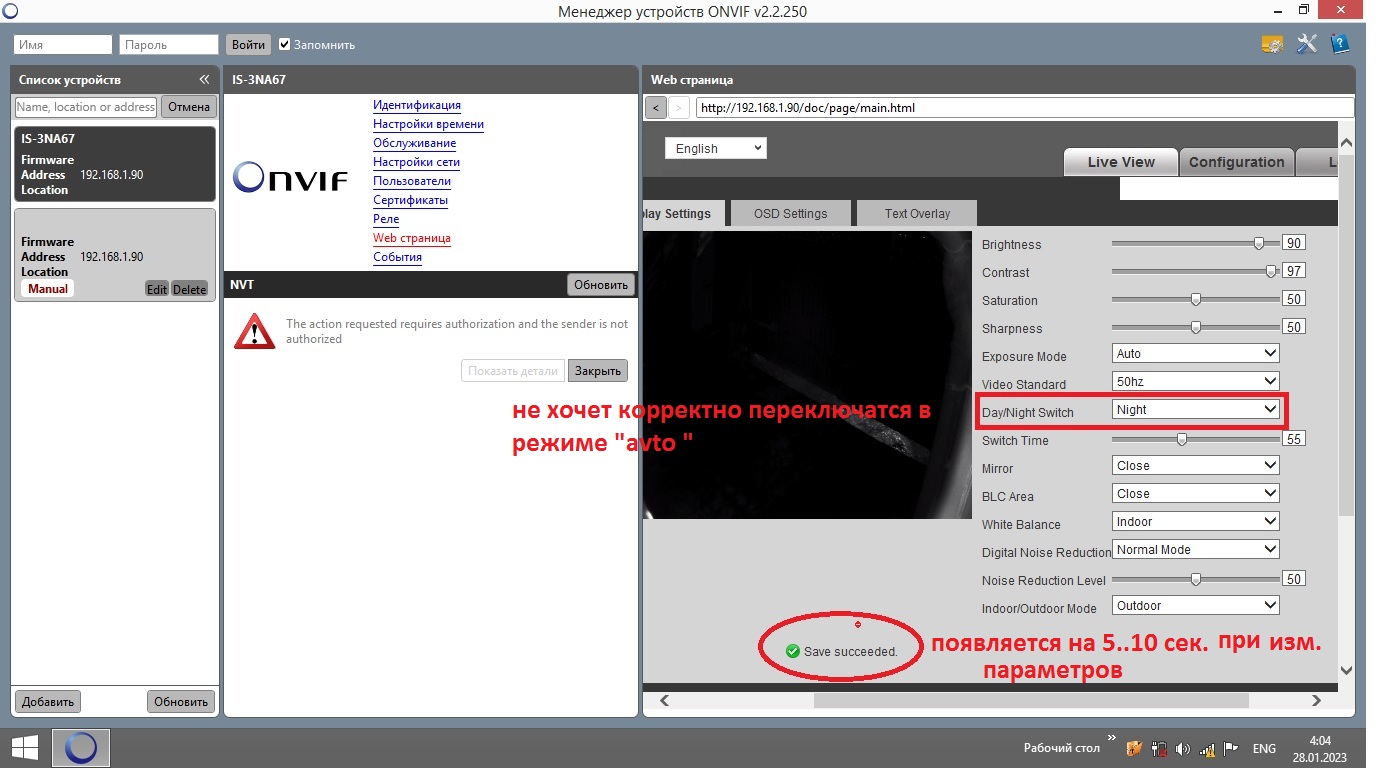
Task: Toggle the Запомнить checkbox
Action: tap(285, 45)
